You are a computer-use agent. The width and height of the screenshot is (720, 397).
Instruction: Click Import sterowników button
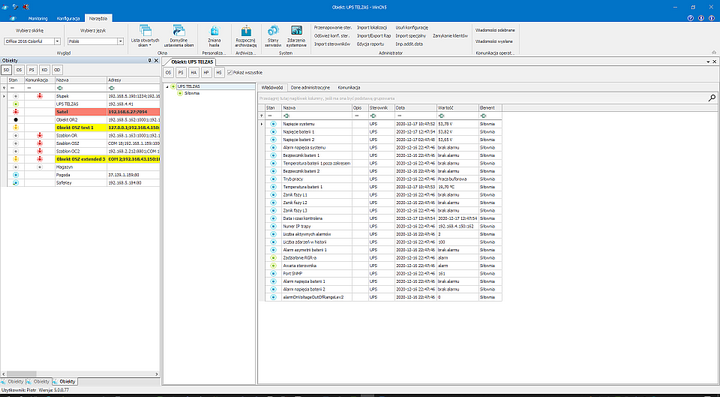pyautogui.click(x=332, y=44)
